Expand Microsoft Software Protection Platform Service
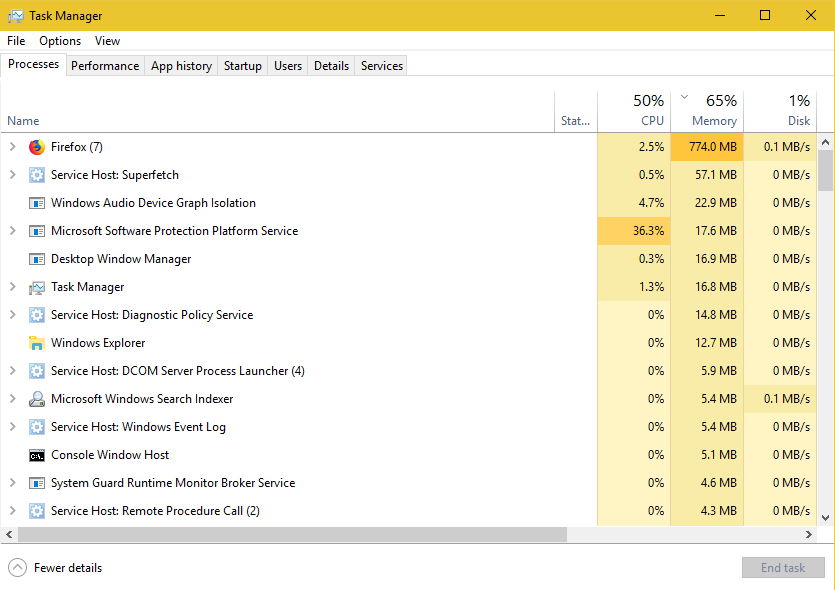The image size is (835, 590). 13,231
